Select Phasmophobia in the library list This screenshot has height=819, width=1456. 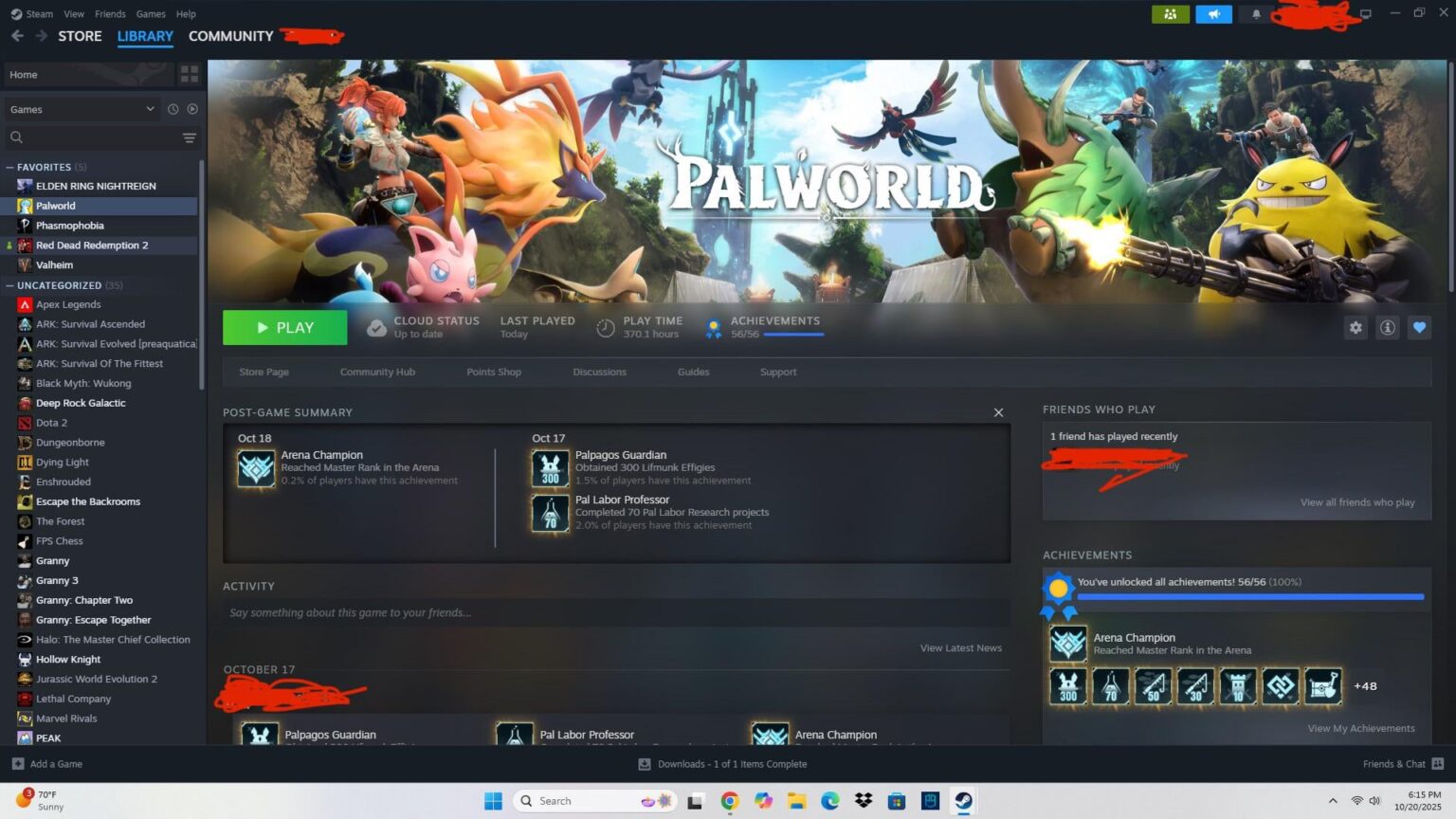tap(70, 226)
